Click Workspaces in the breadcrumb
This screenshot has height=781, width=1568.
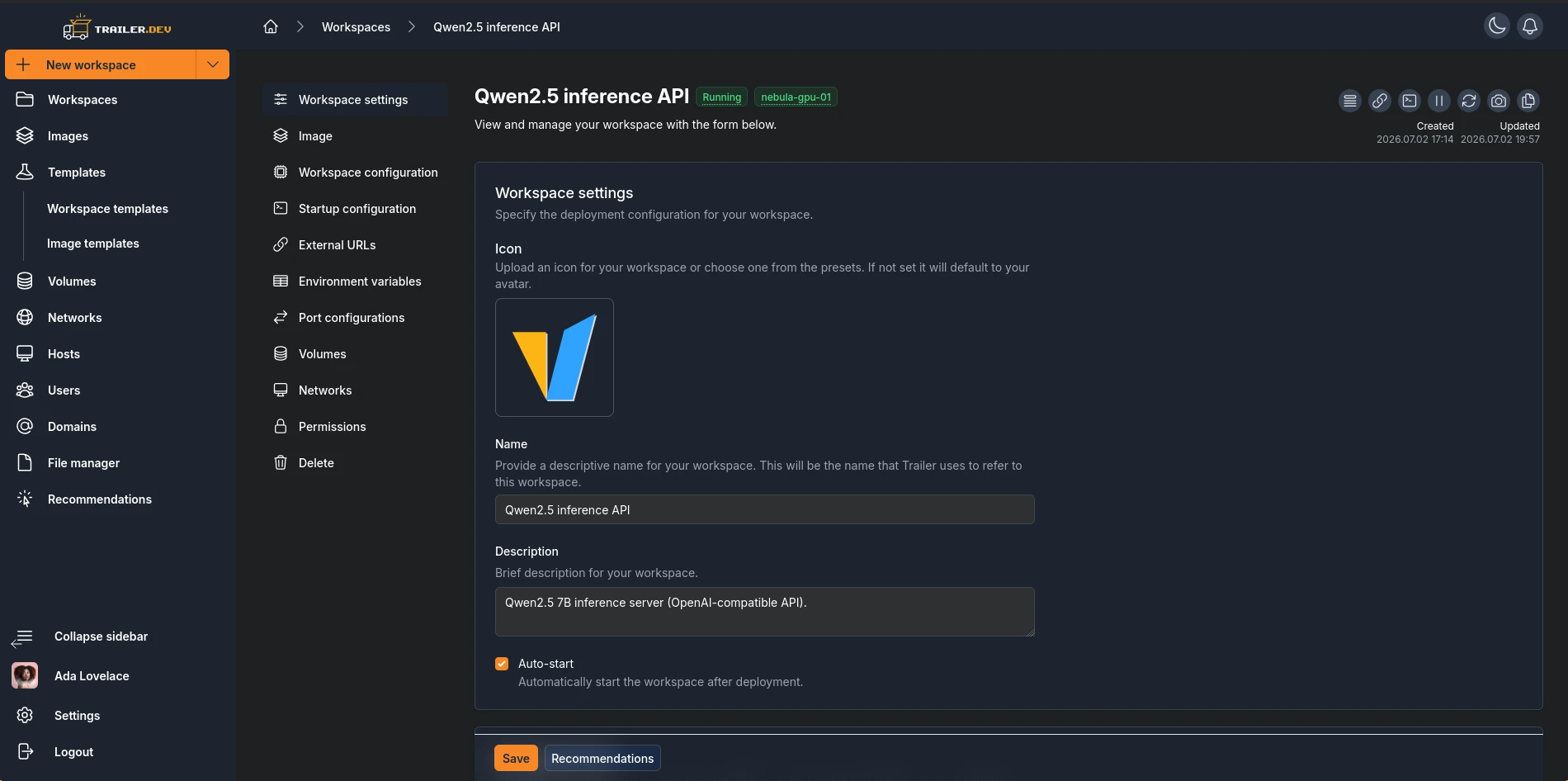(356, 27)
